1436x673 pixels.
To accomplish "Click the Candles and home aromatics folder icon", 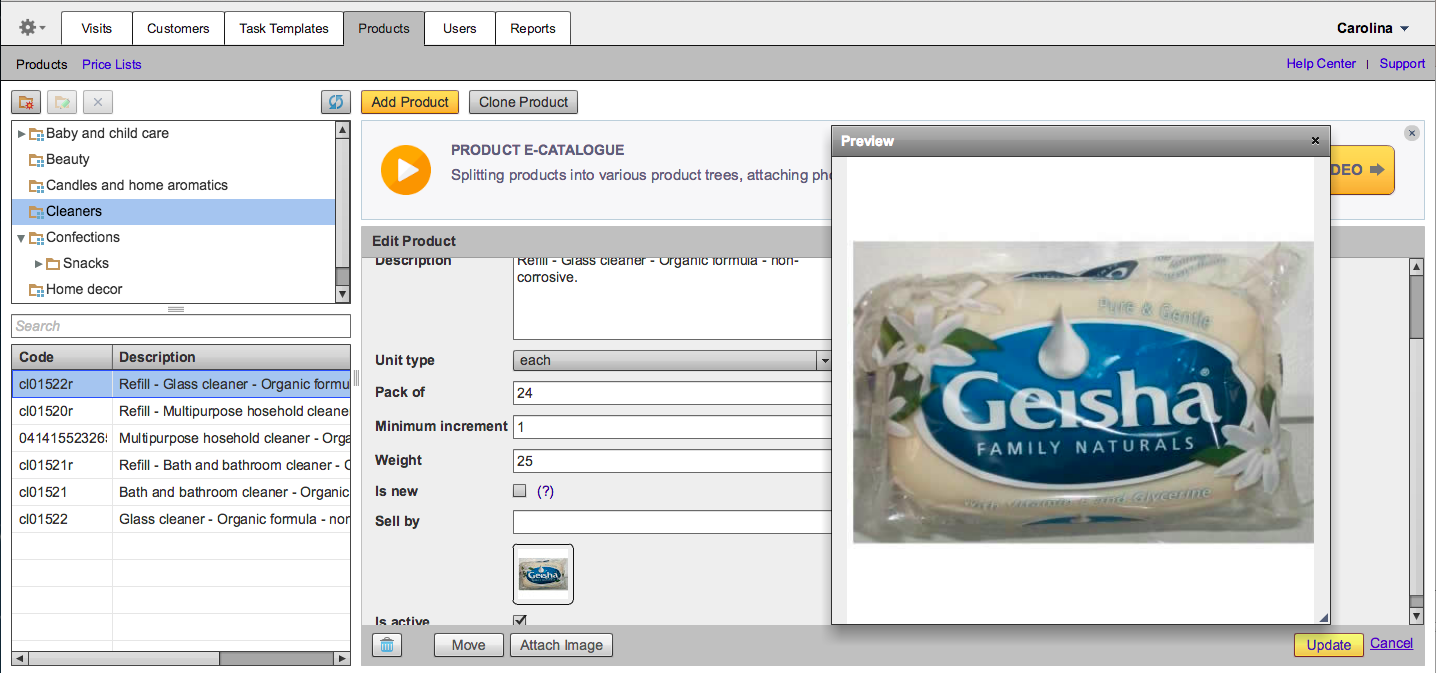I will pos(36,185).
